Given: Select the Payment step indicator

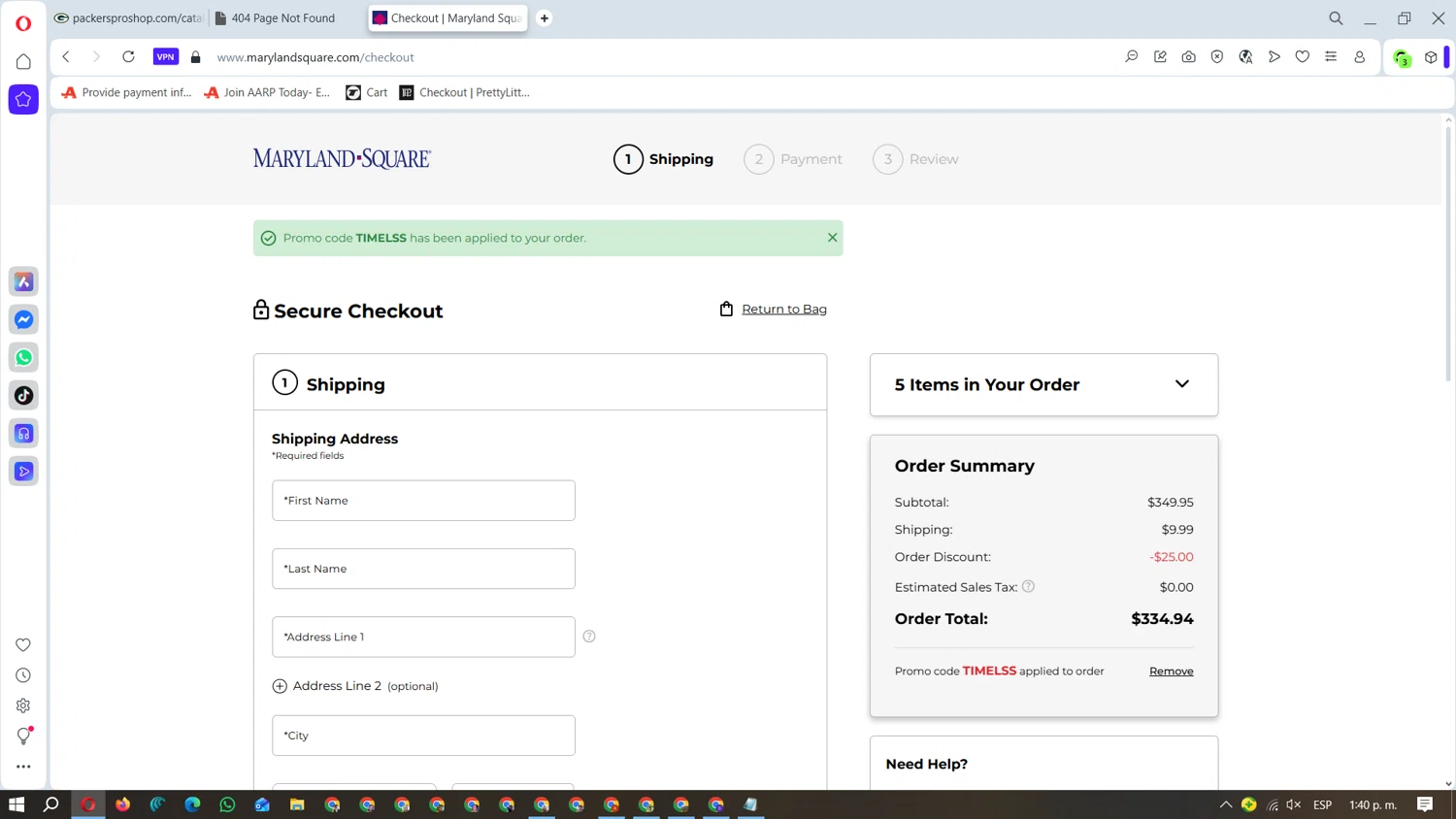Looking at the screenshot, I should pyautogui.click(x=793, y=159).
